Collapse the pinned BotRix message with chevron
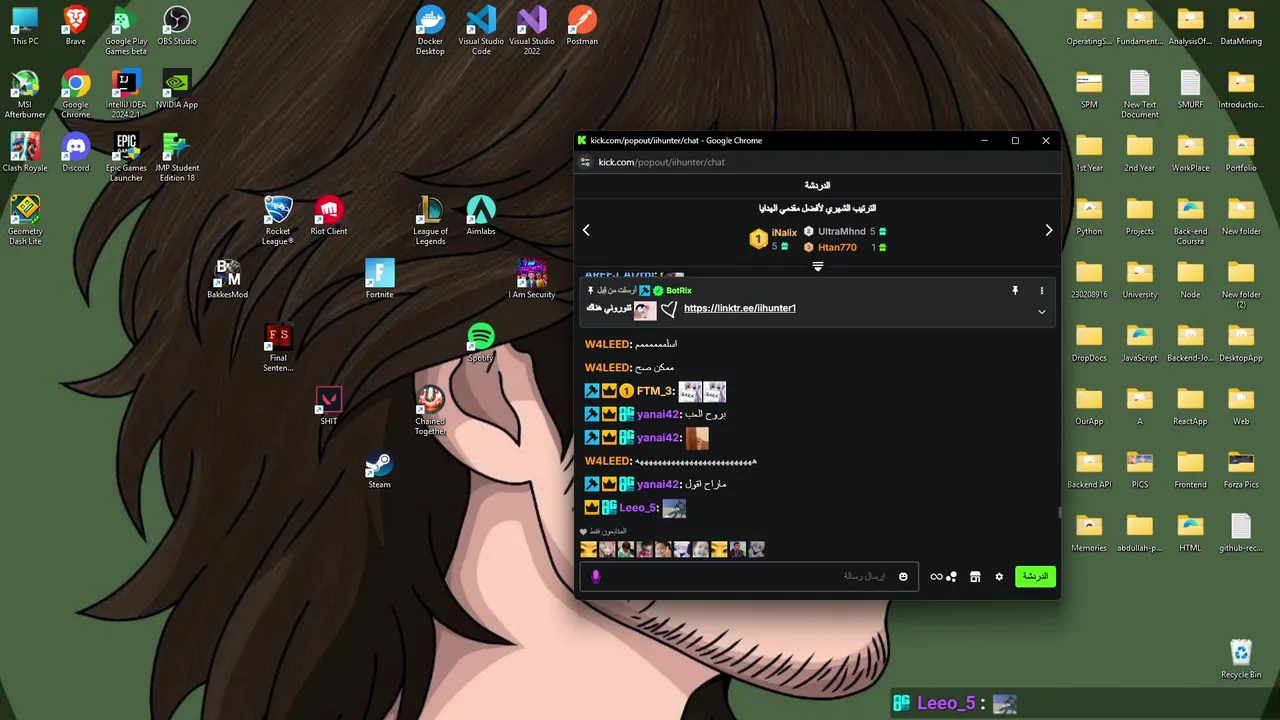Screen dimensions: 1280x720 1041,312
